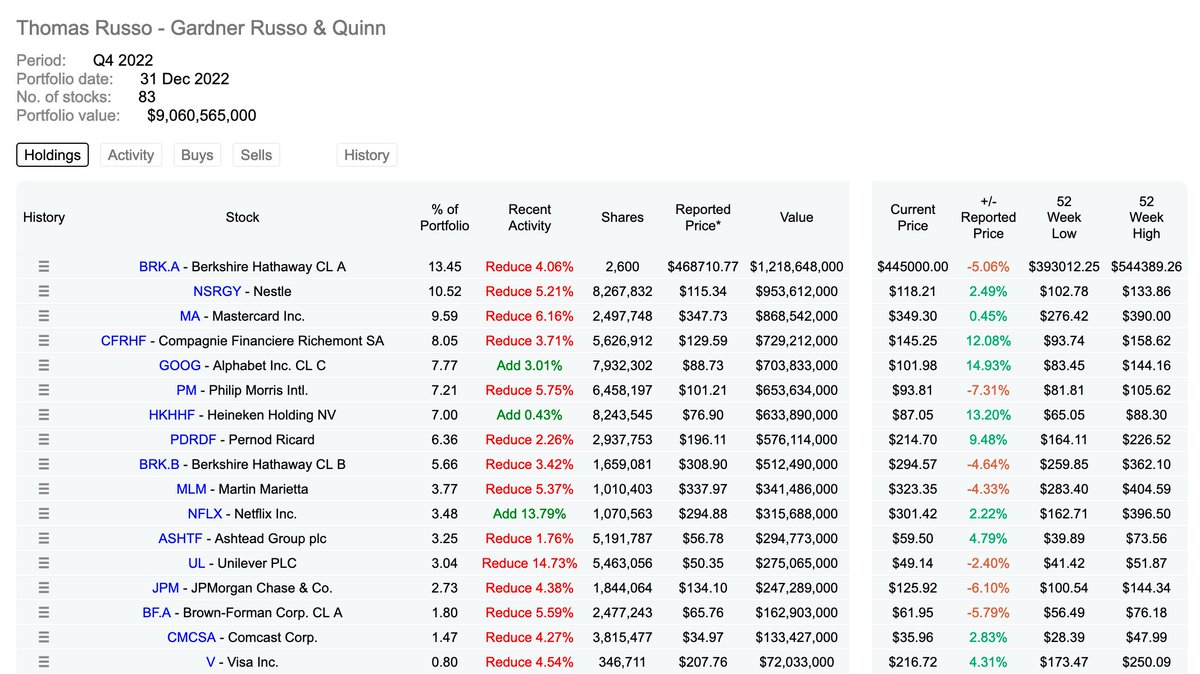Sort by +/- Reported Price column header
This screenshot has width=1200, height=674.
[988, 217]
